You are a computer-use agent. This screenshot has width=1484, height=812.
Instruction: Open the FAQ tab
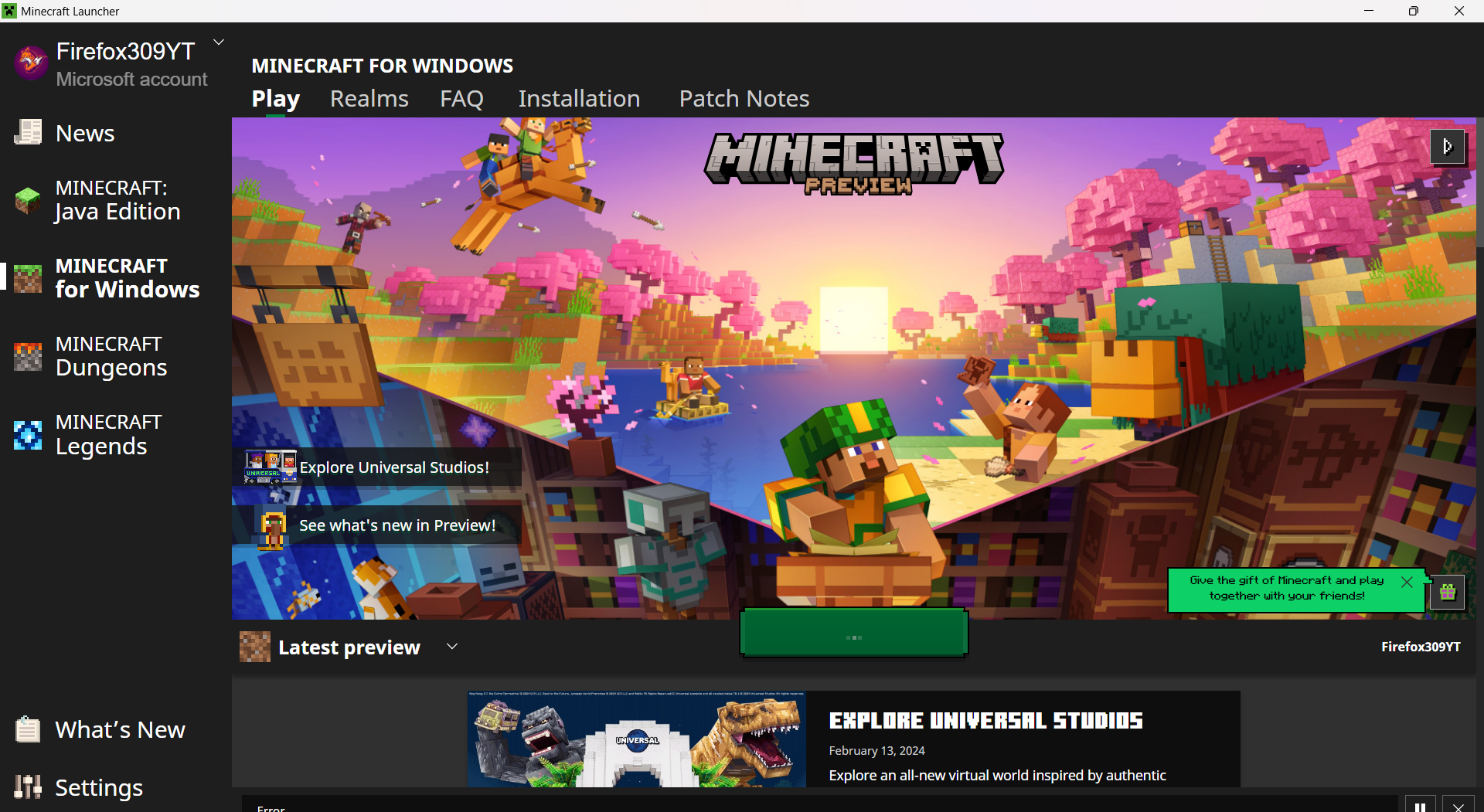tap(461, 99)
